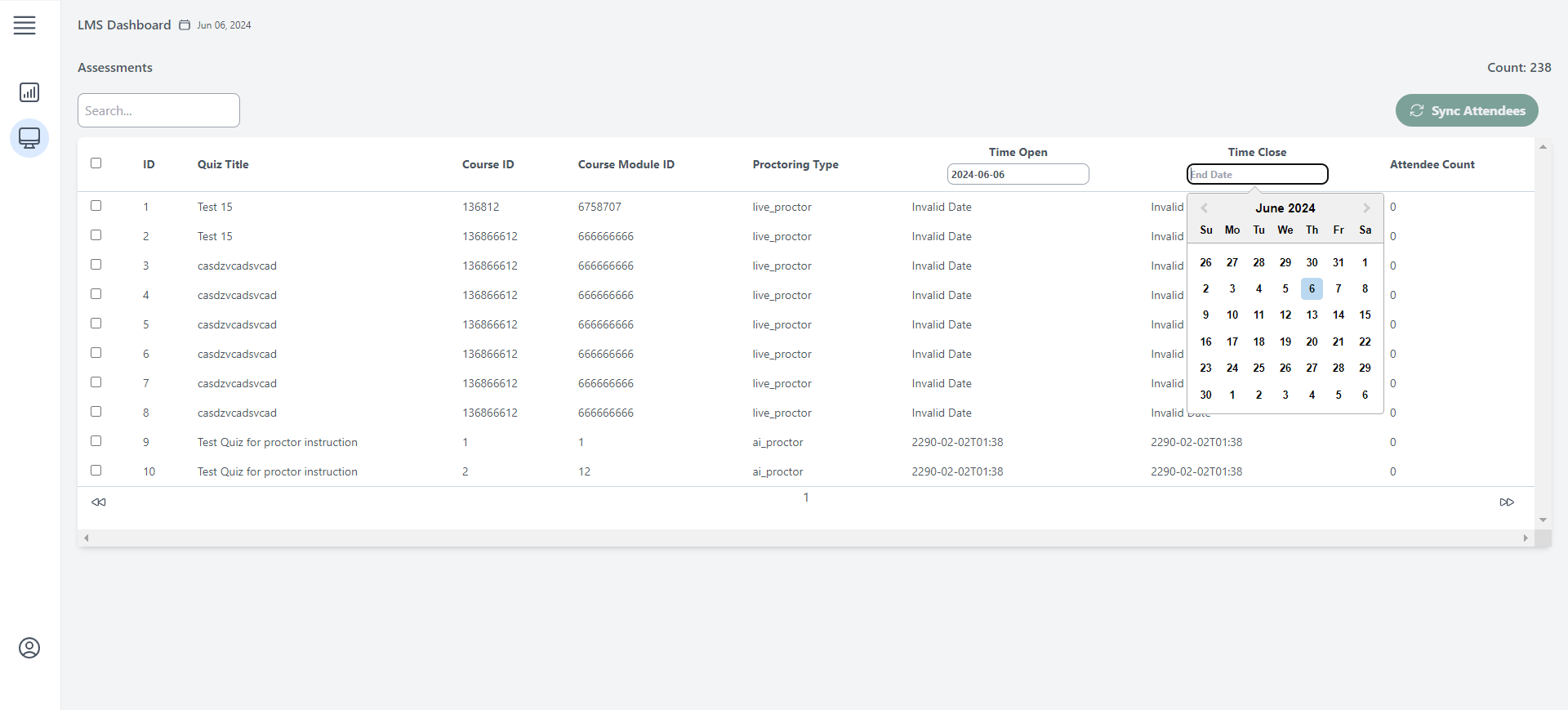
Task: Click the Course Module ID column header
Action: pos(626,164)
